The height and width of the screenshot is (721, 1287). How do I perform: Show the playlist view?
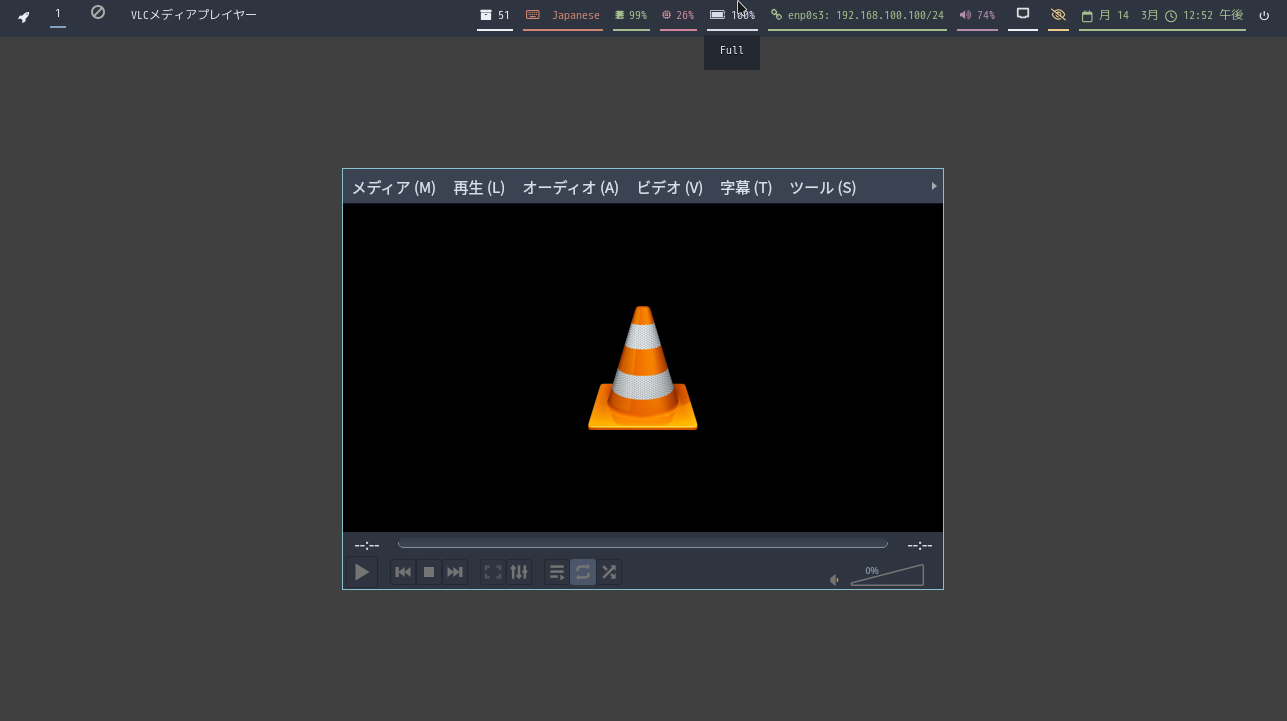pos(557,572)
